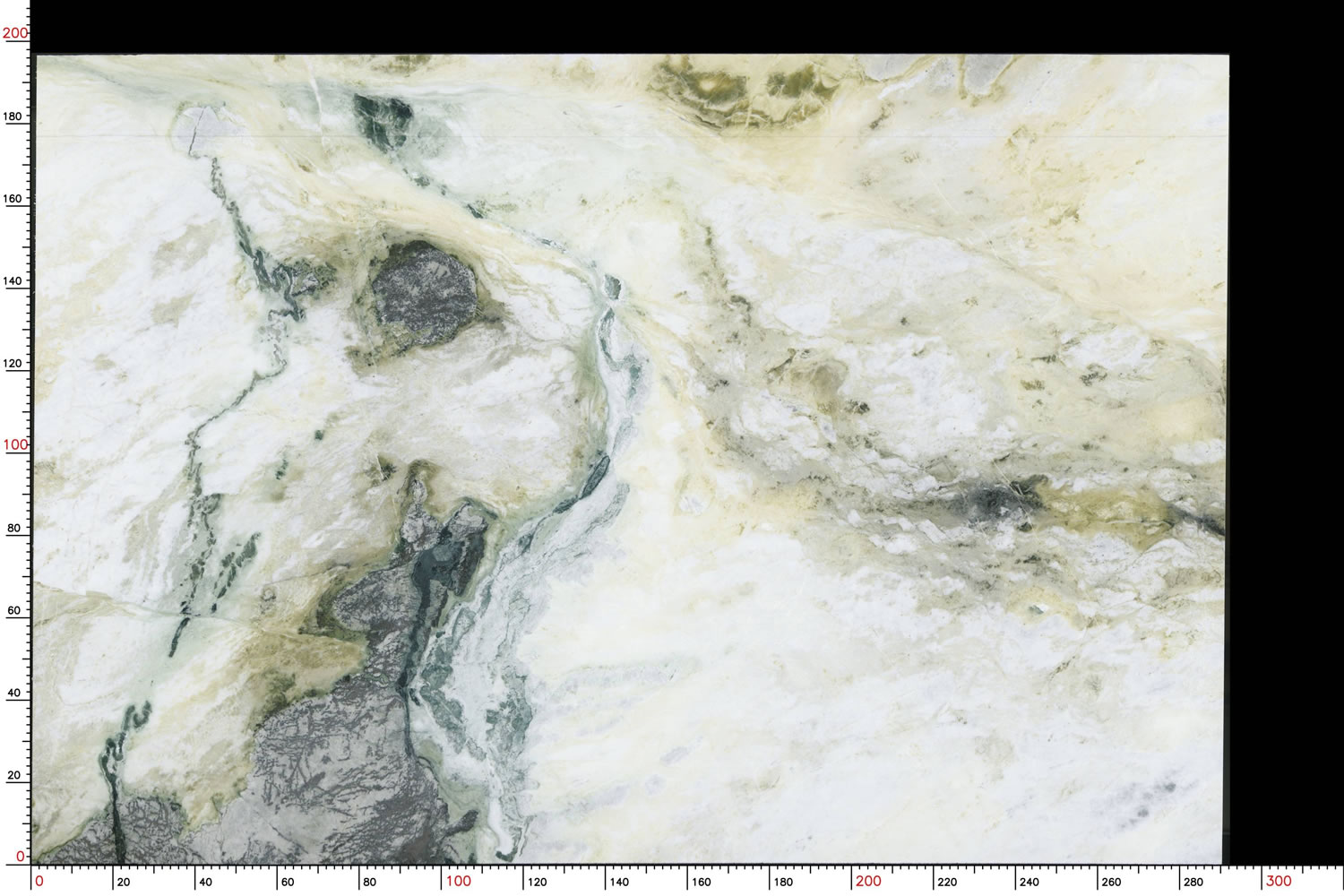Click the red 100 label on vertical ruler
This screenshot has height=896, width=1344.
pos(15,444)
